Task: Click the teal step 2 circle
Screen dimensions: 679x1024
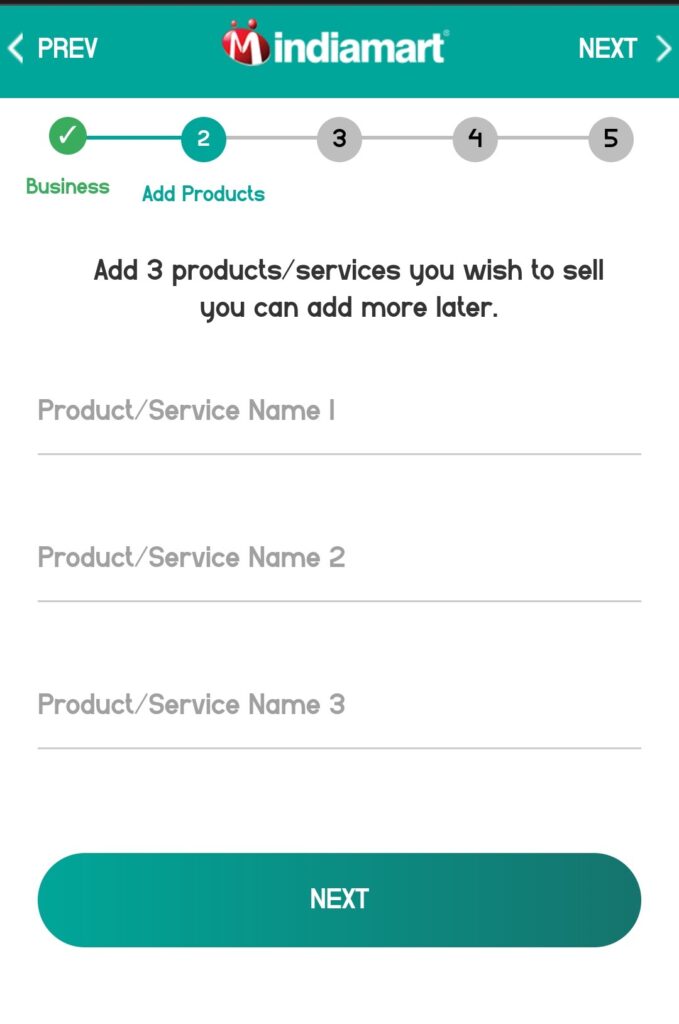Action: [203, 139]
